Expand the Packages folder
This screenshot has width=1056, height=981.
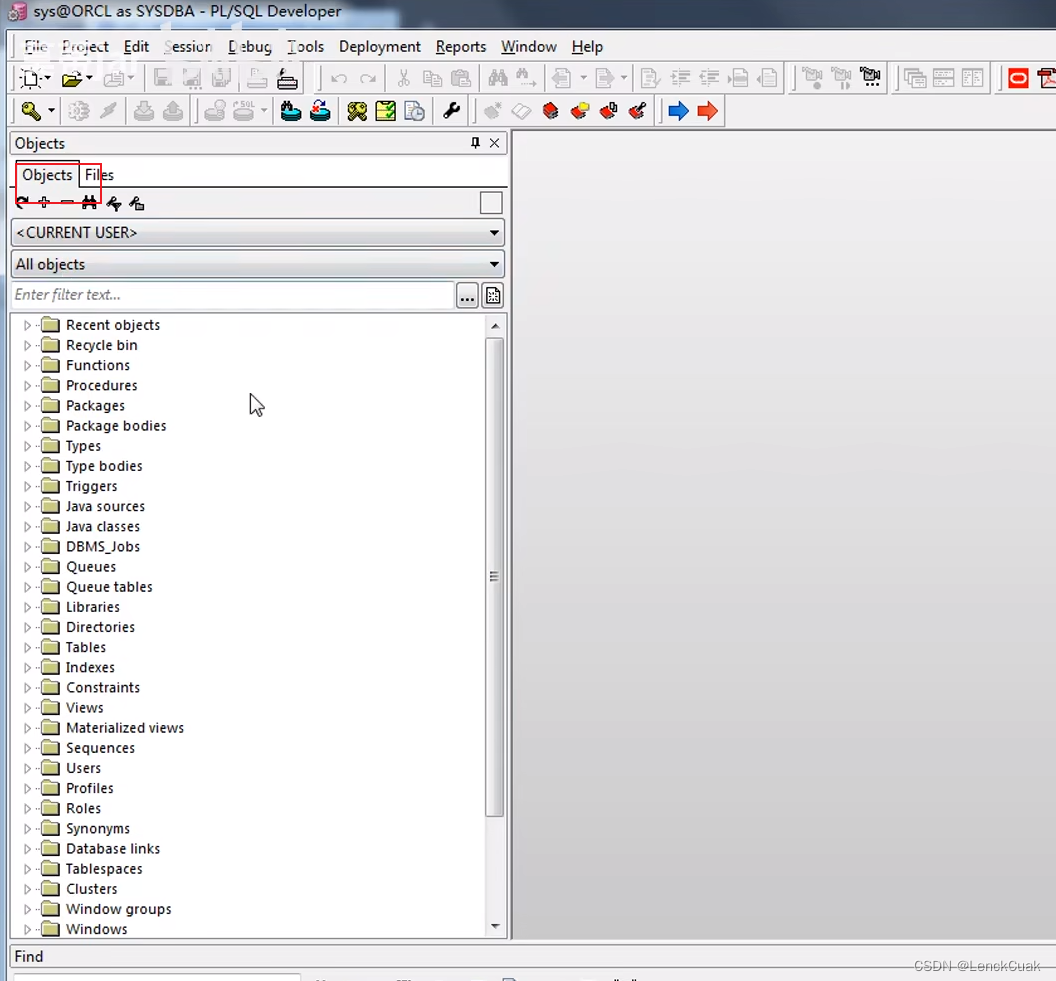(x=27, y=406)
